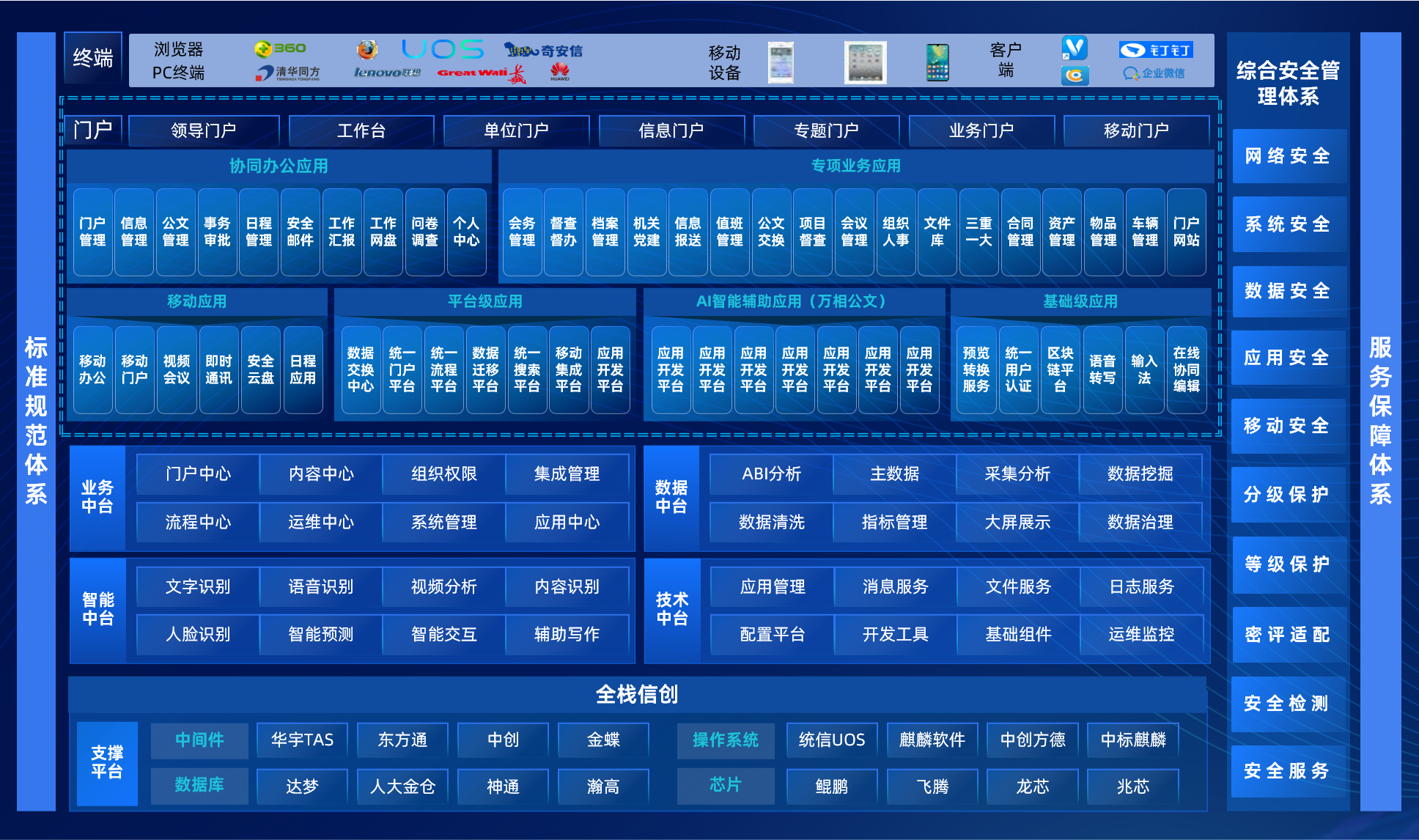The image size is (1419, 840).
Task: Open the 领导门户 tab
Action: click(204, 130)
